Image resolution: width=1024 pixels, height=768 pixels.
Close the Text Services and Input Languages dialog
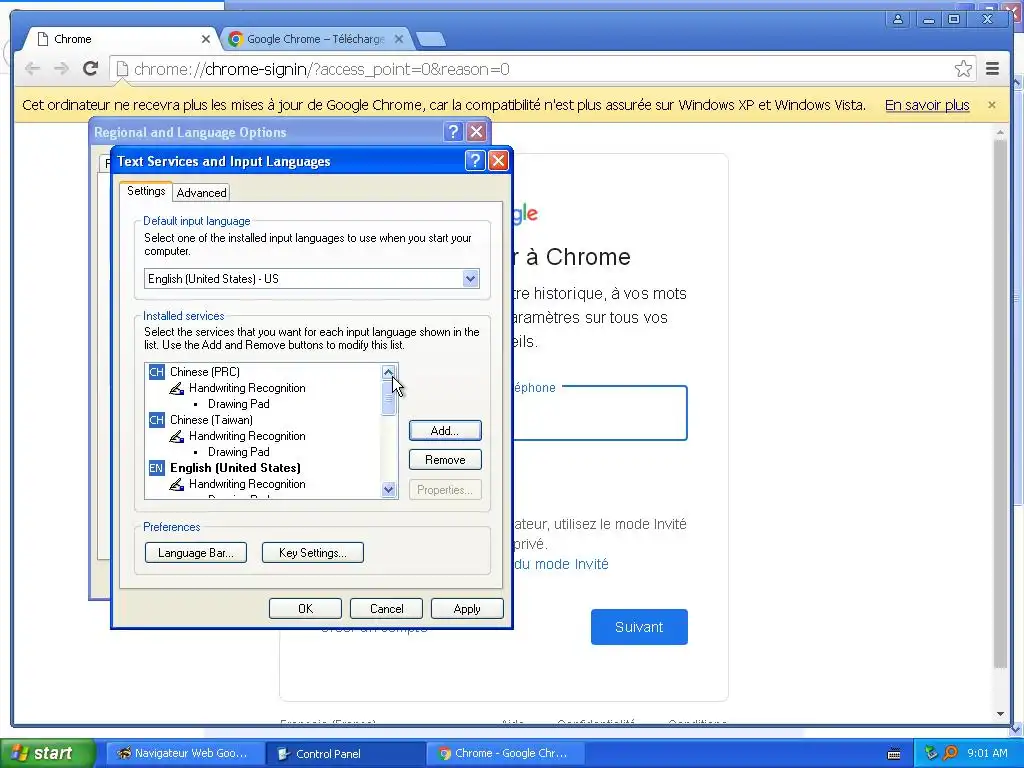498,161
